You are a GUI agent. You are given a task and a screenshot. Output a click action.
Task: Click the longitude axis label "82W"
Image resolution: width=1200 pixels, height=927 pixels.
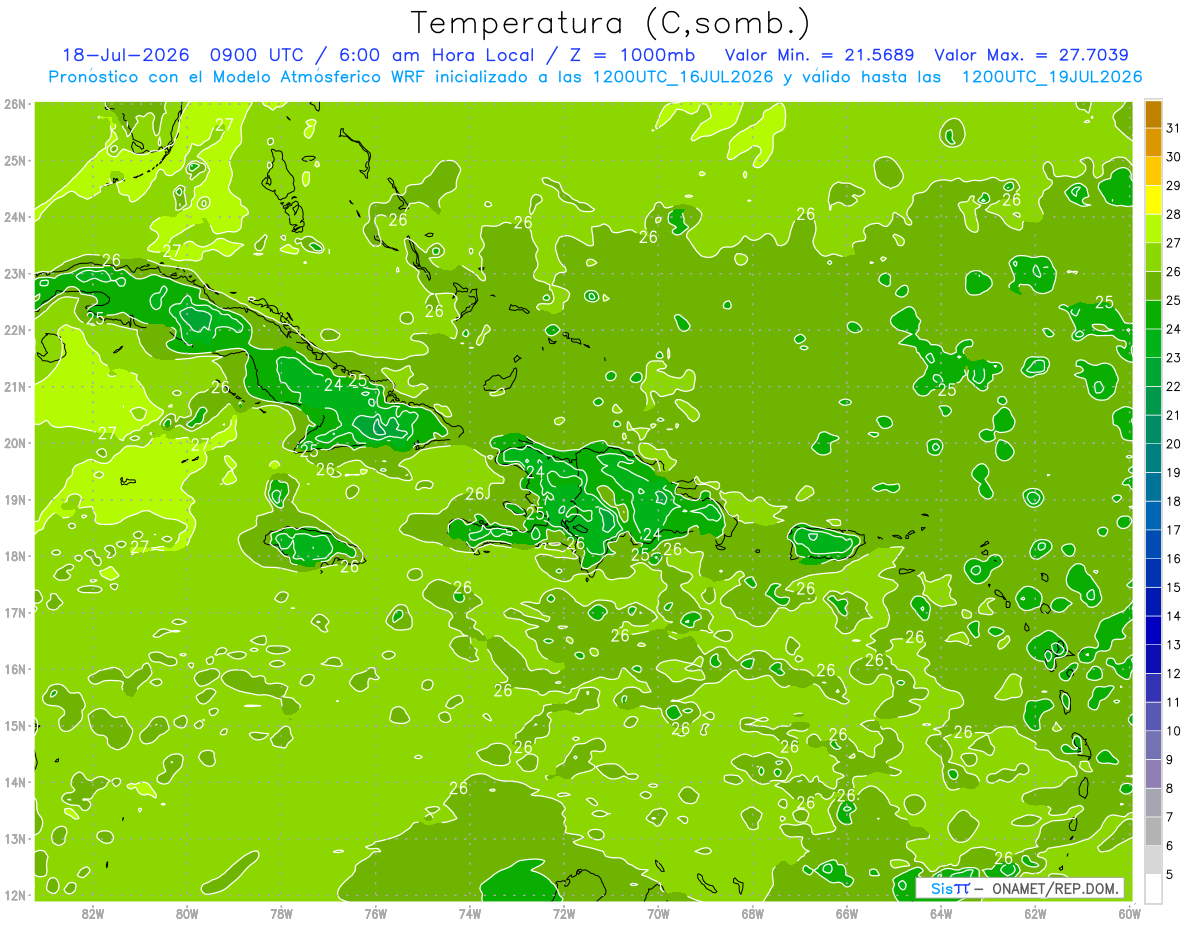[x=93, y=913]
